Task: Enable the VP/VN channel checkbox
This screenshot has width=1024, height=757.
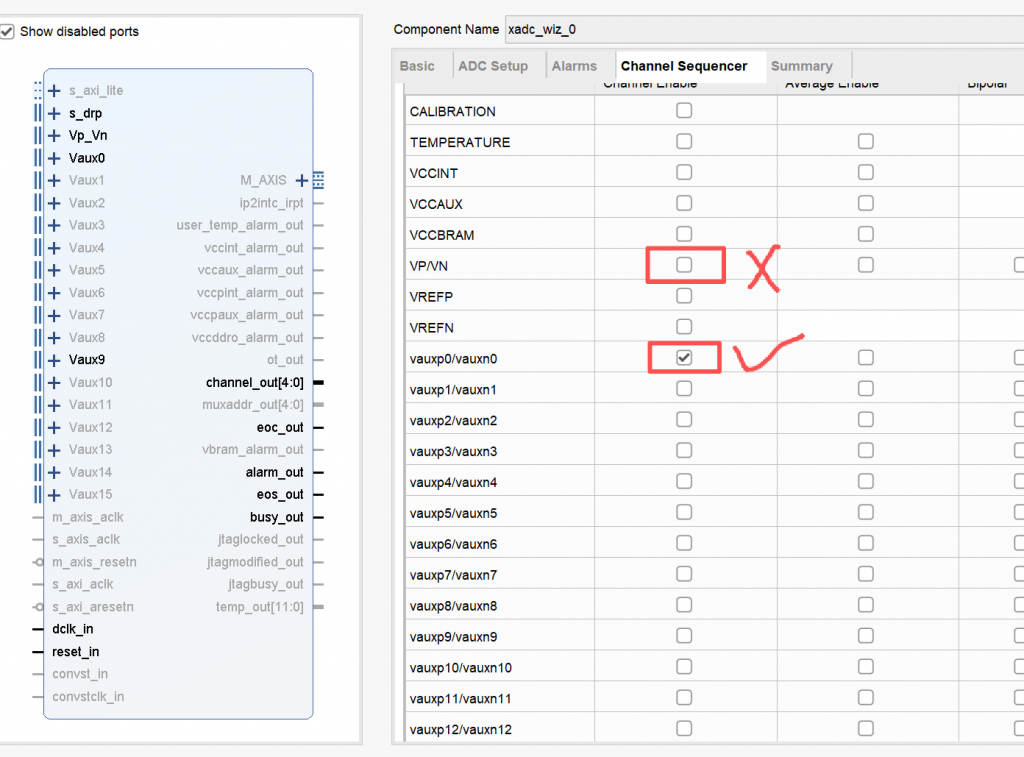Action: point(684,265)
